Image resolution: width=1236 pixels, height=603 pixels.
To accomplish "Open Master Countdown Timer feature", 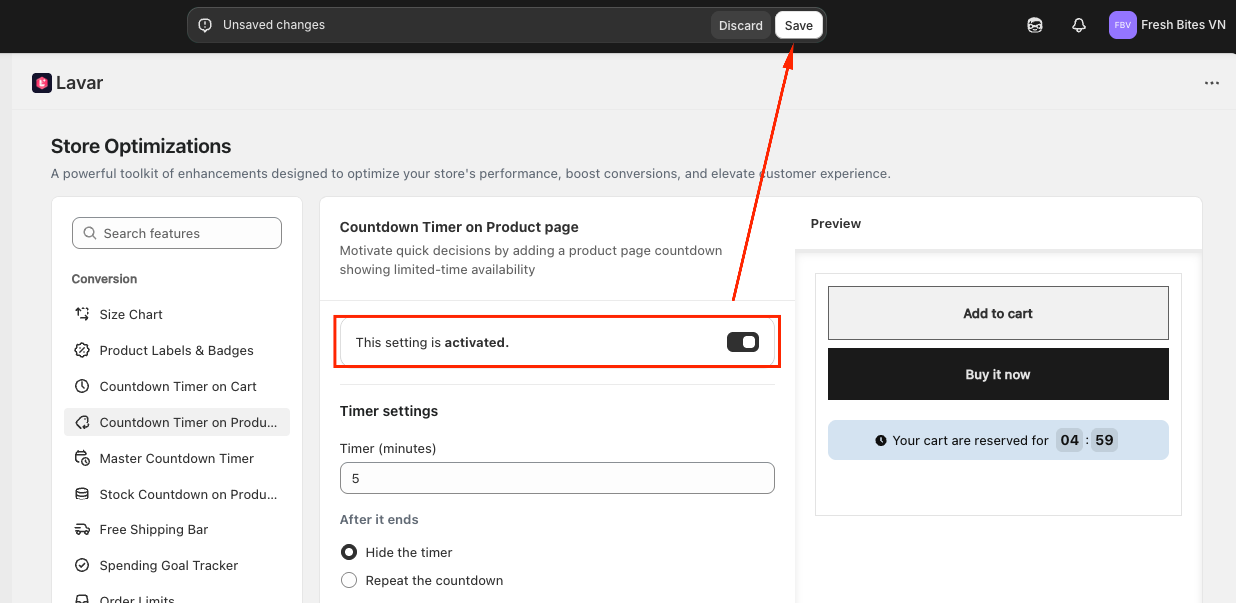I will point(177,458).
